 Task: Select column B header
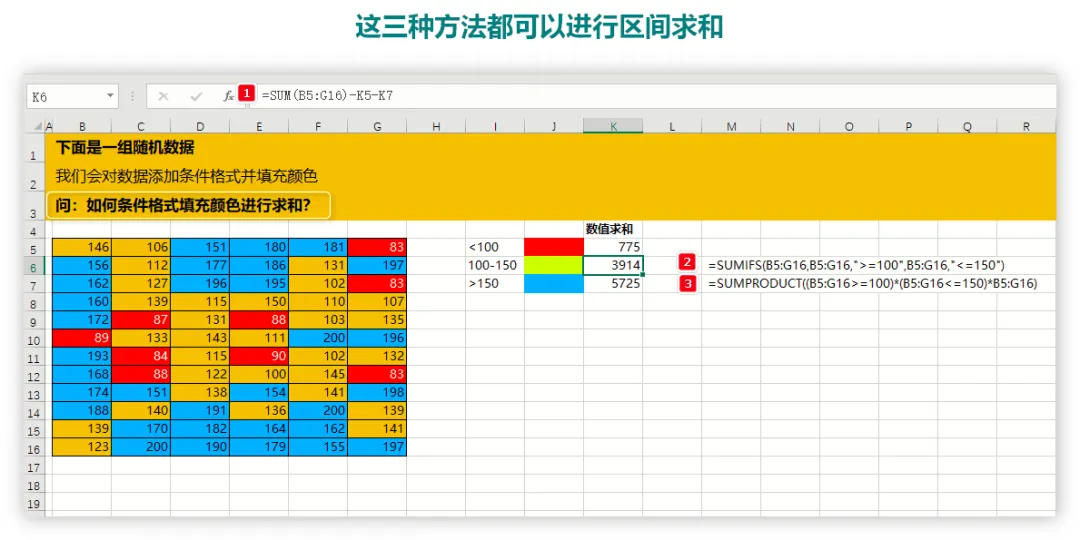(82, 126)
